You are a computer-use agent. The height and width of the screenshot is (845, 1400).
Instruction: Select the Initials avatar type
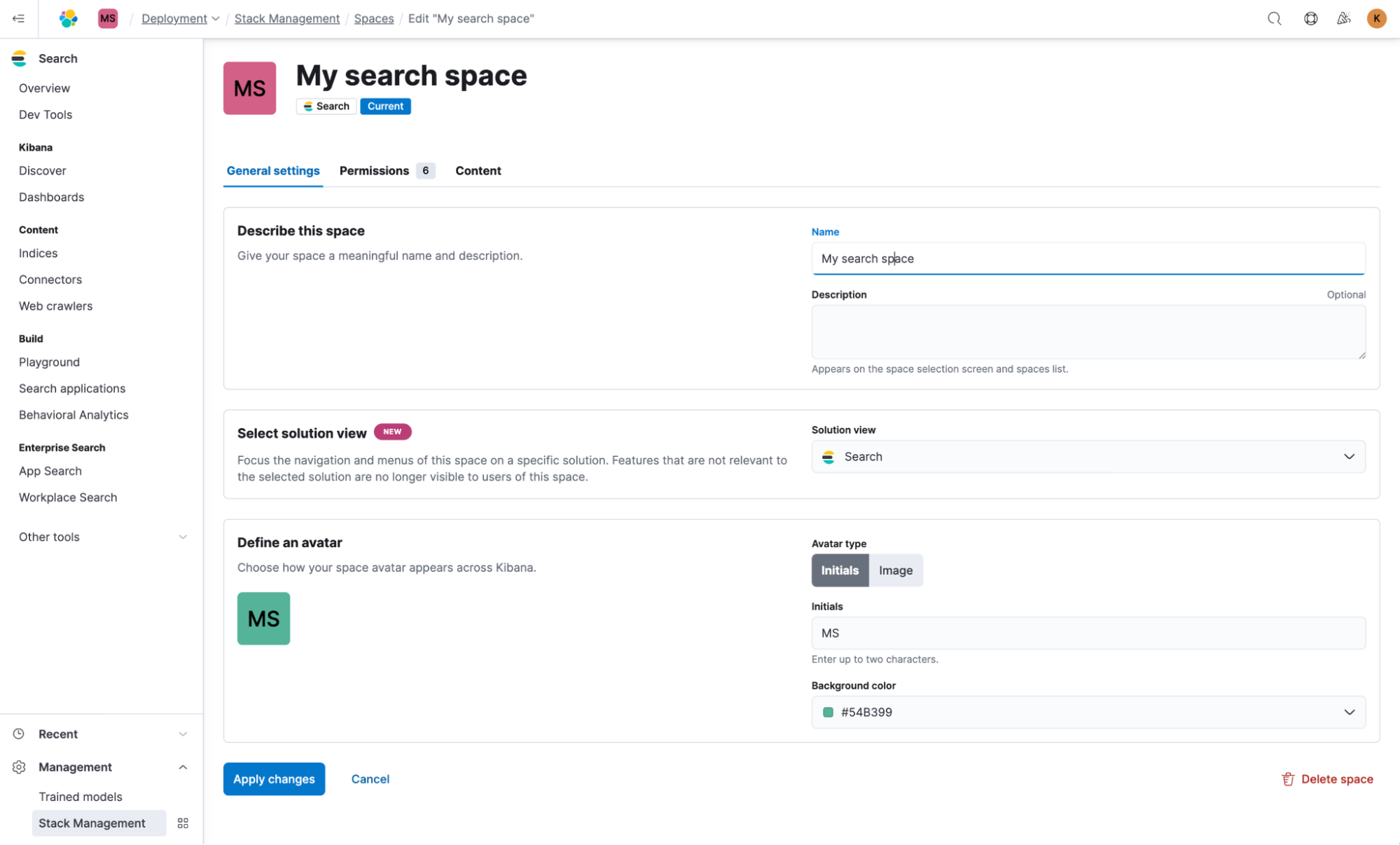point(840,570)
